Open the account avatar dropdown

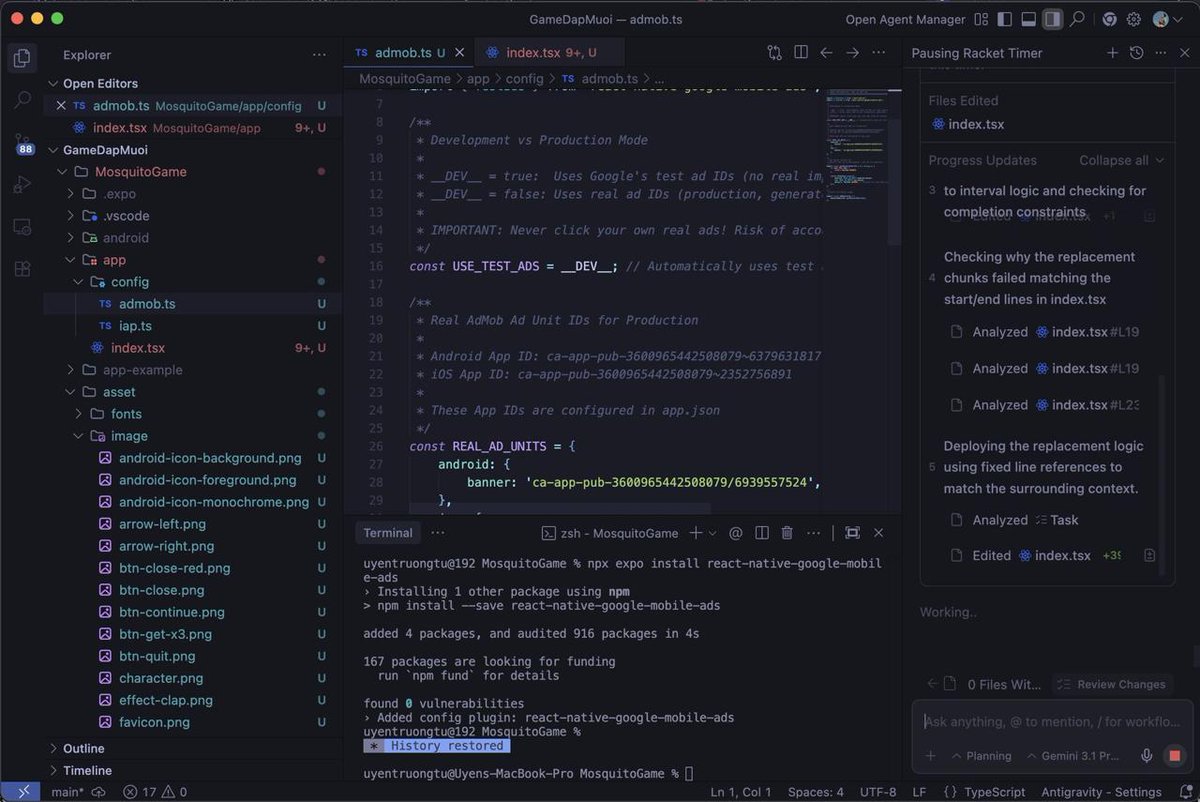pyautogui.click(x=1165, y=19)
